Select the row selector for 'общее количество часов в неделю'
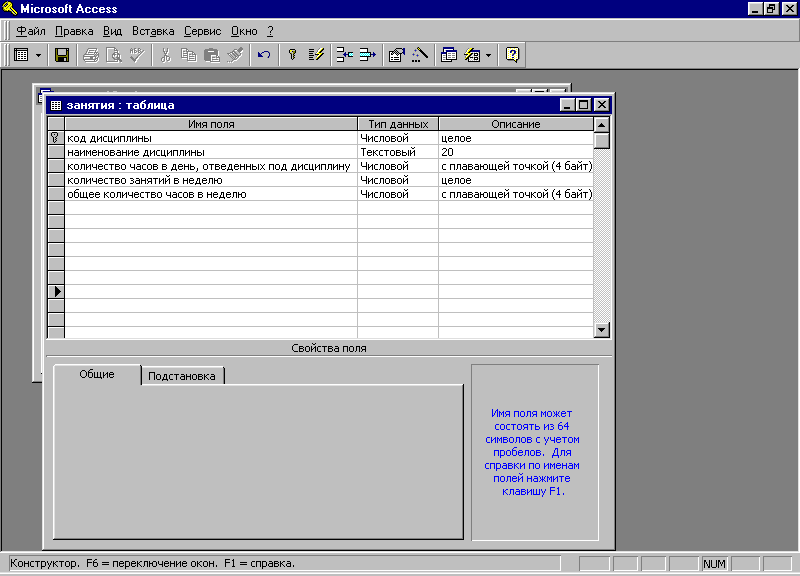Image resolution: width=800 pixels, height=576 pixels. click(56, 194)
